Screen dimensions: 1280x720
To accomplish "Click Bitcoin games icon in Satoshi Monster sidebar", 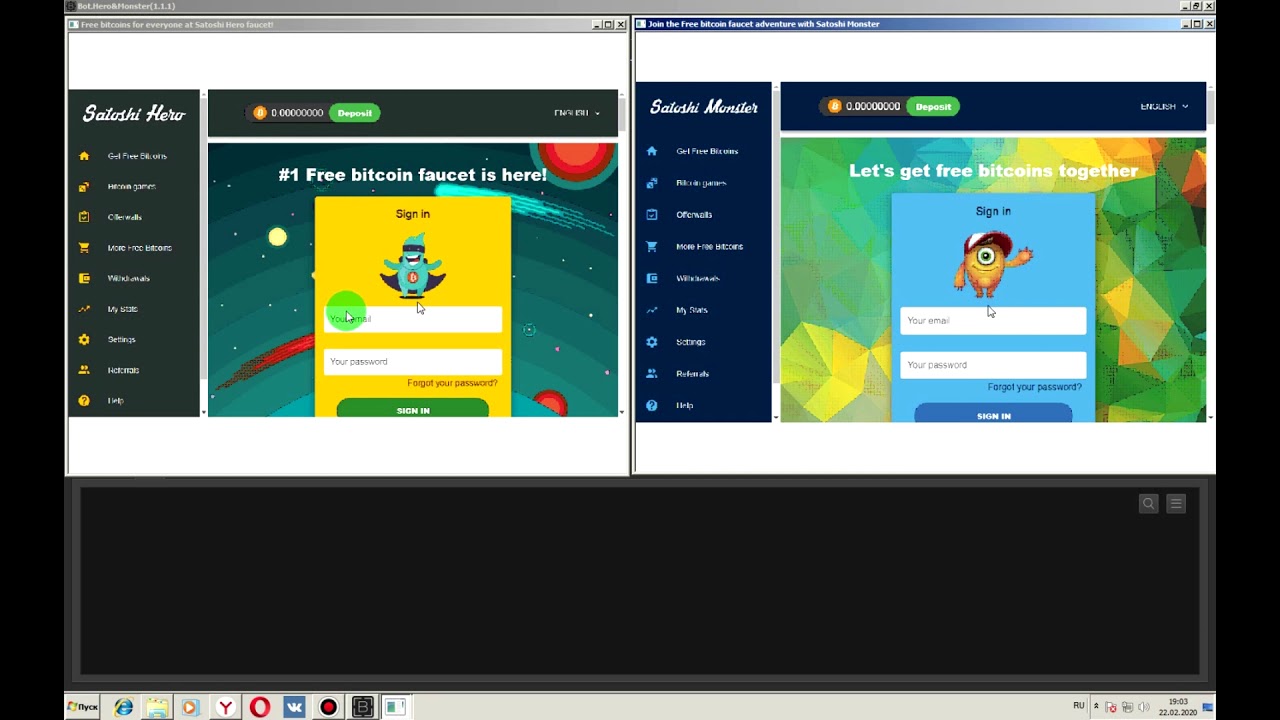I will pyautogui.click(x=652, y=183).
